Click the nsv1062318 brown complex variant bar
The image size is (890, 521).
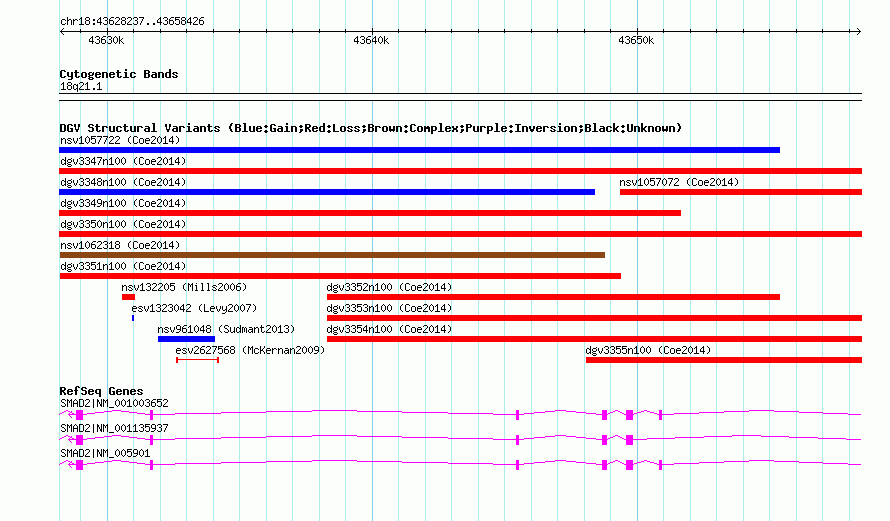(332, 255)
